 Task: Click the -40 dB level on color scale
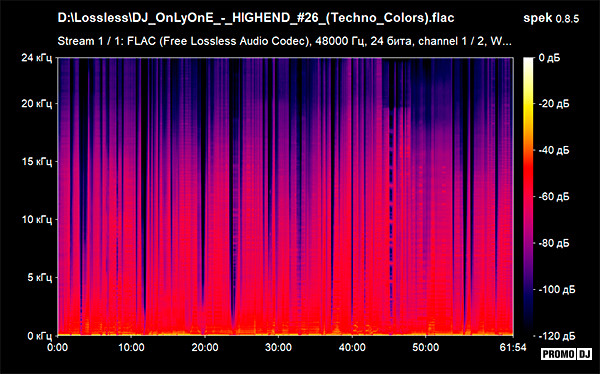pyautogui.click(x=554, y=150)
